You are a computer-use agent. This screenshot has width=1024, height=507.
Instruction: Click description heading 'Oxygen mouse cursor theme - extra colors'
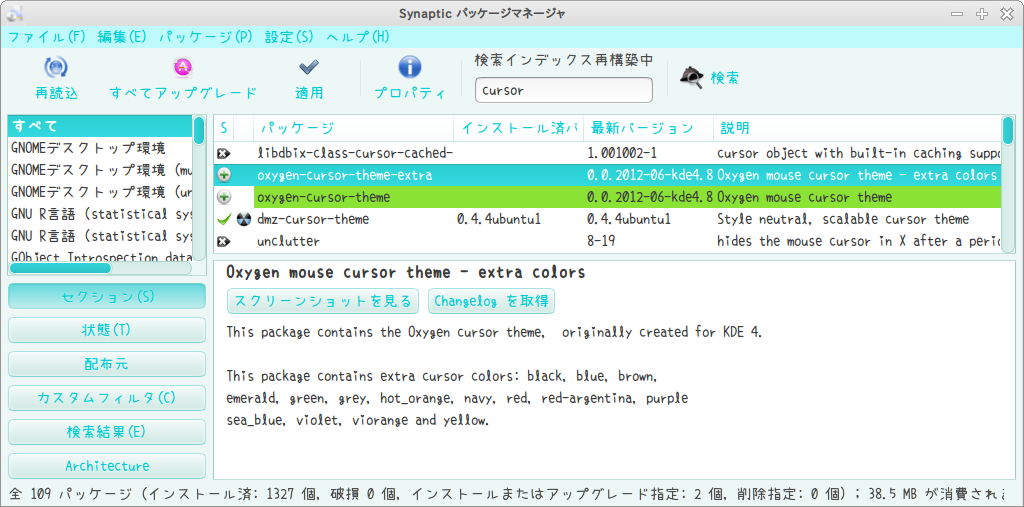tap(405, 272)
